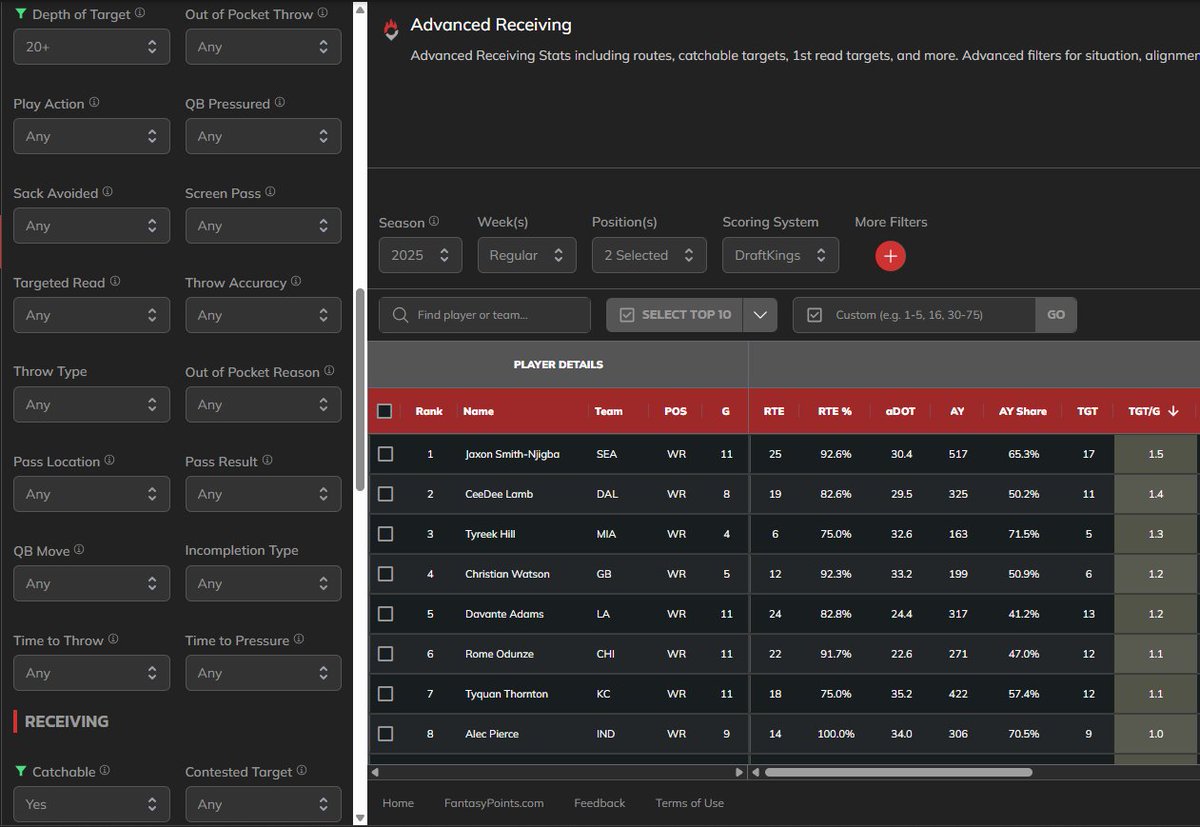The width and height of the screenshot is (1200, 827).
Task: Click the table's horizontal scrollbar thumb
Action: click(x=898, y=772)
